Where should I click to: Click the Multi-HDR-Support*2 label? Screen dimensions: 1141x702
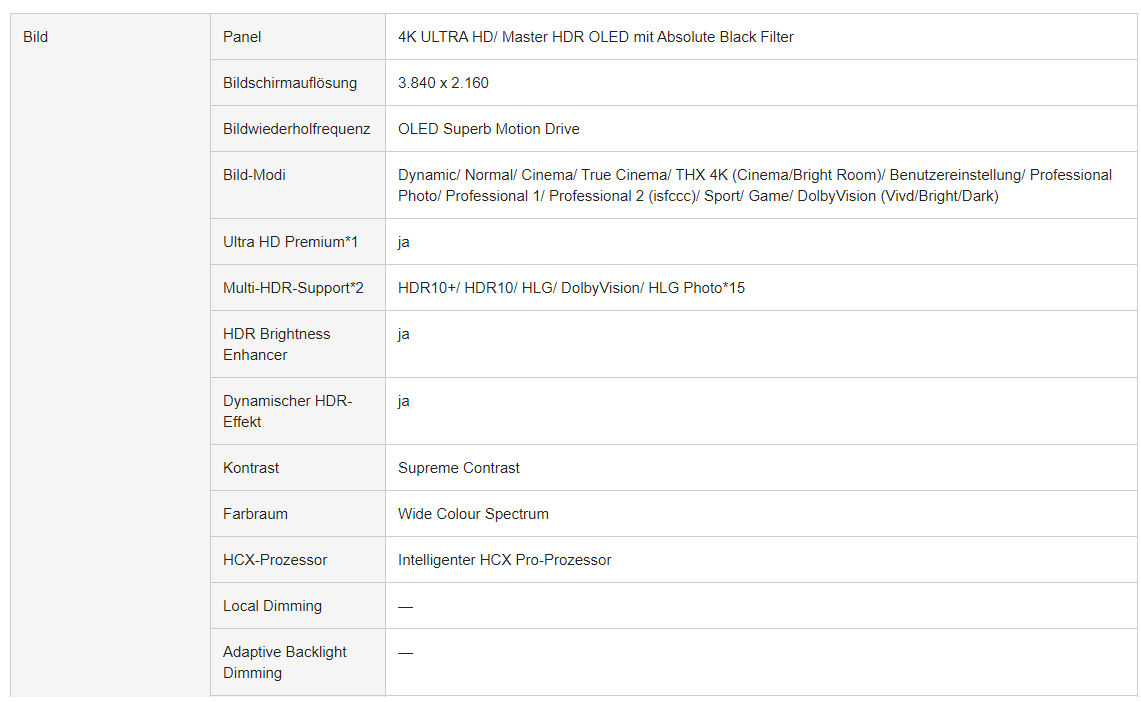point(293,288)
